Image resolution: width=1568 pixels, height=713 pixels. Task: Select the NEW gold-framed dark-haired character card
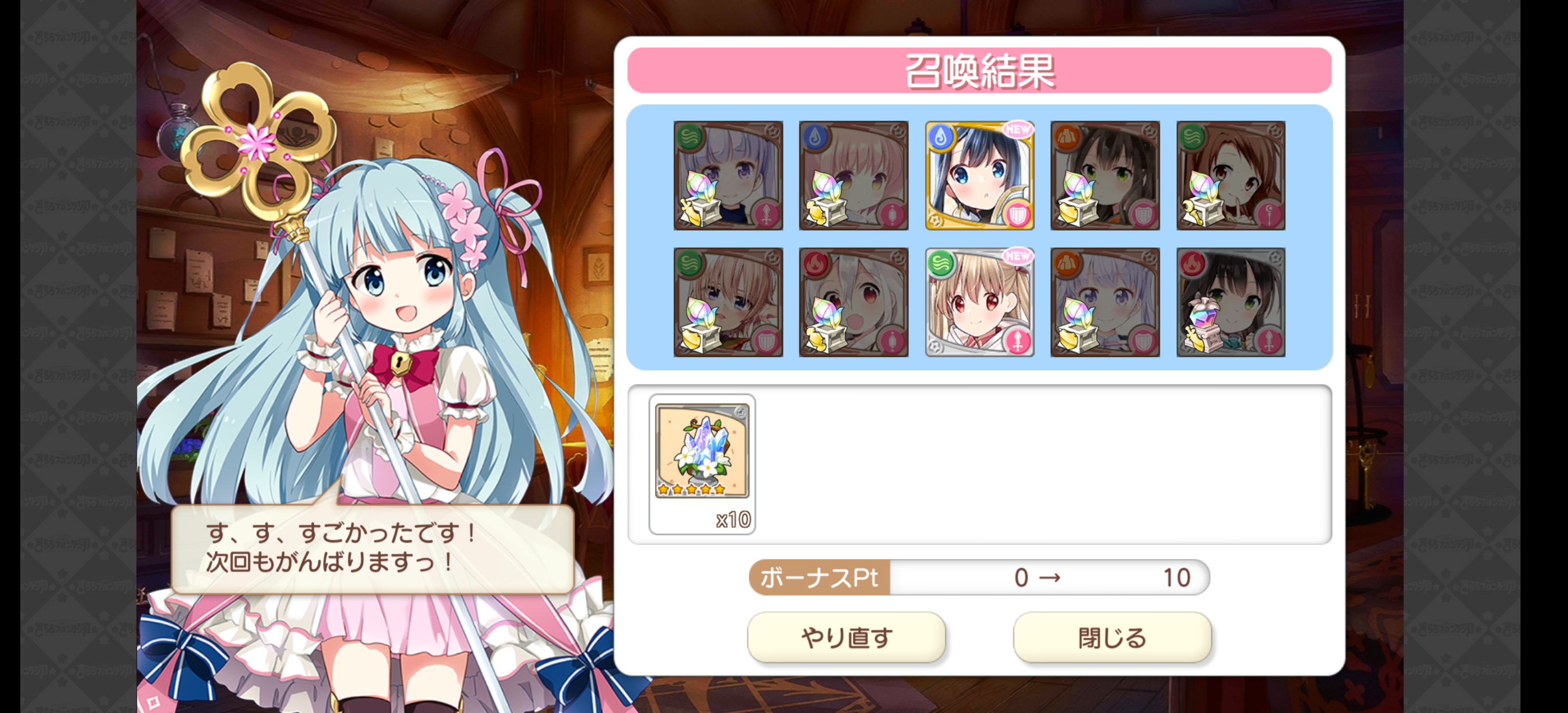click(980, 175)
